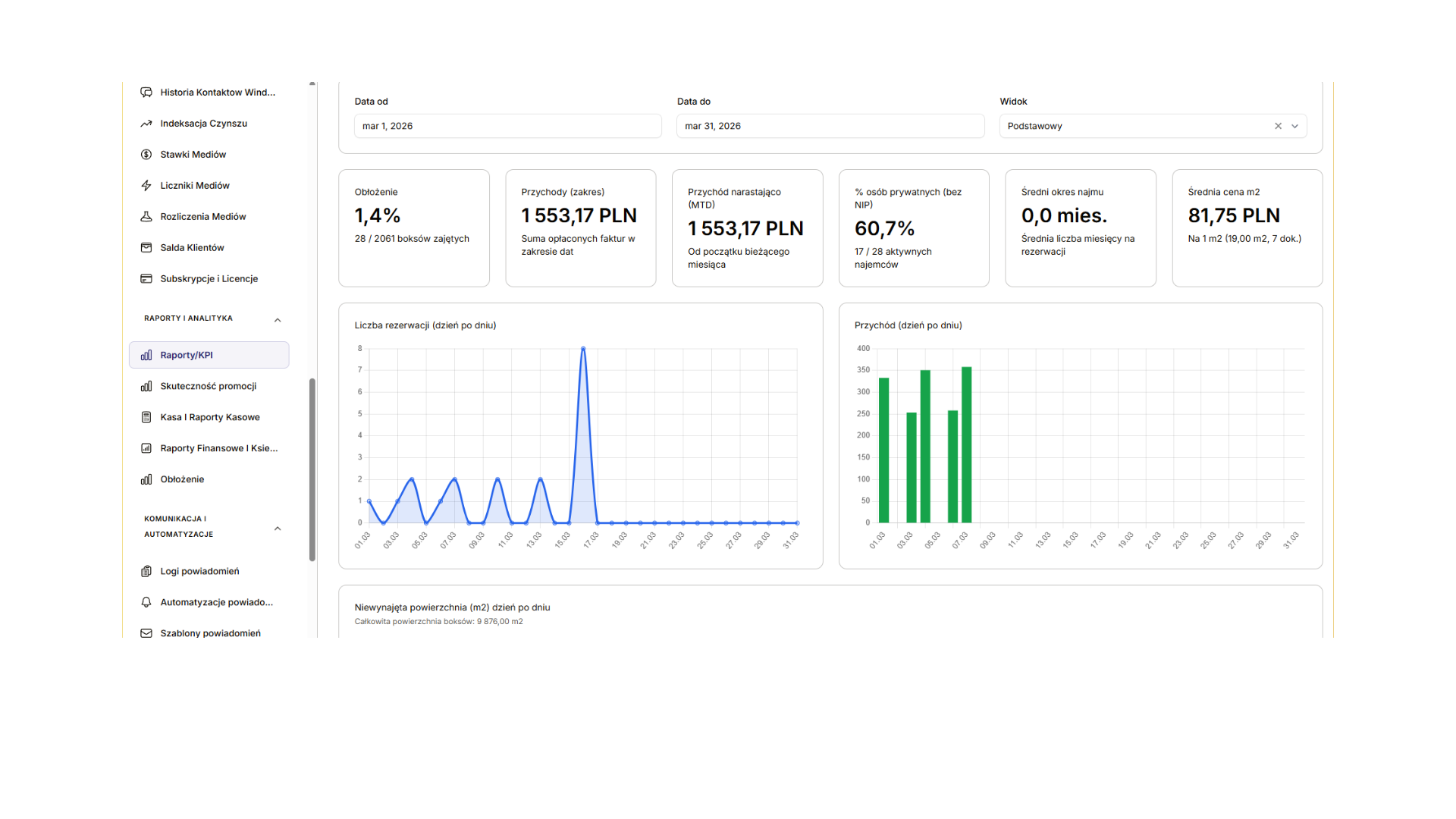Click the Data od date field
This screenshot has height=819, width=1456.
click(x=507, y=126)
